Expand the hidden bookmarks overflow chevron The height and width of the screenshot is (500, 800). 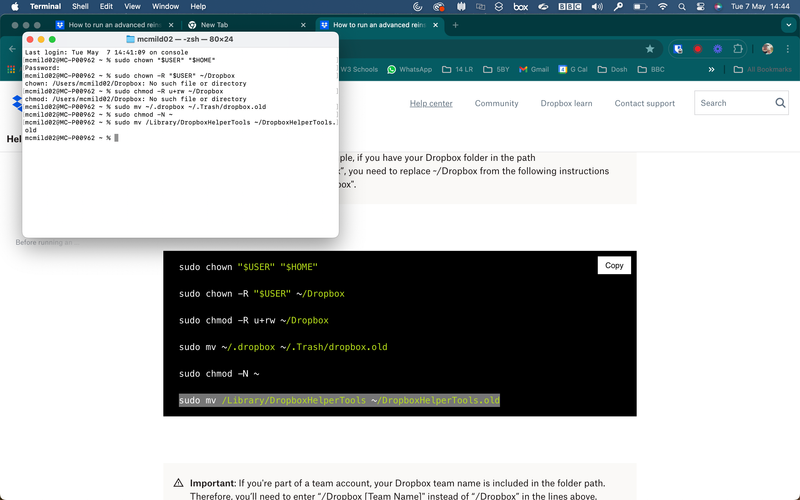tap(711, 70)
